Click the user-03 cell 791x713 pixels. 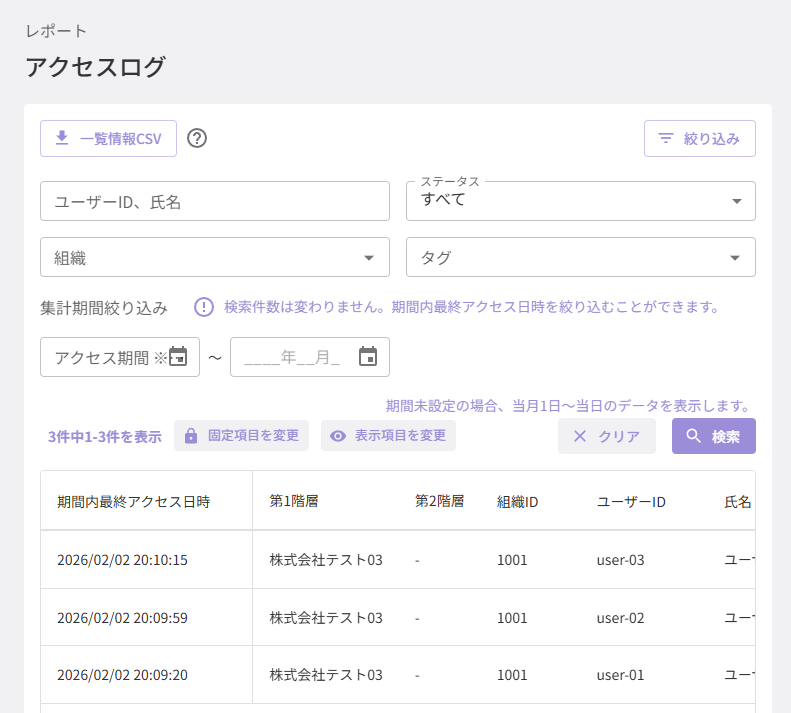[x=620, y=560]
